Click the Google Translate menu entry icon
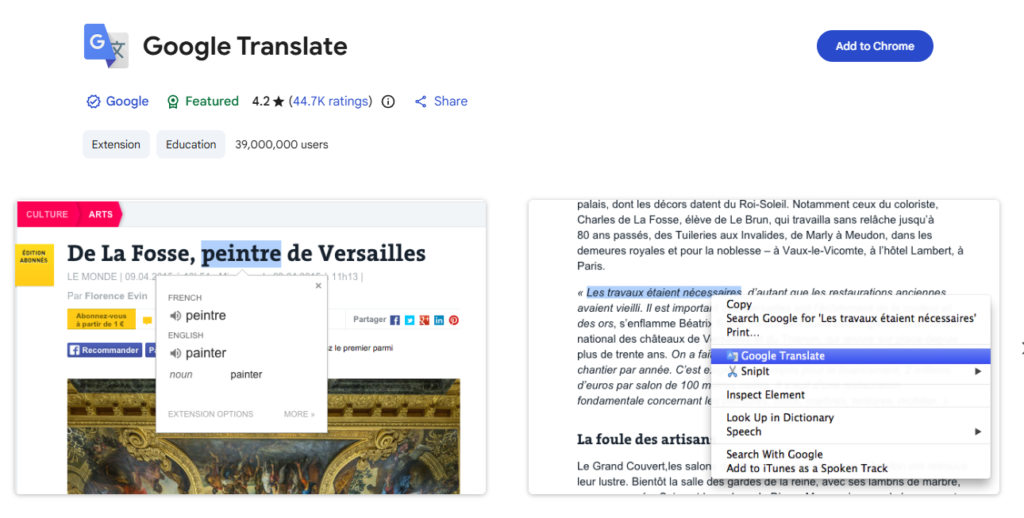 tap(732, 357)
